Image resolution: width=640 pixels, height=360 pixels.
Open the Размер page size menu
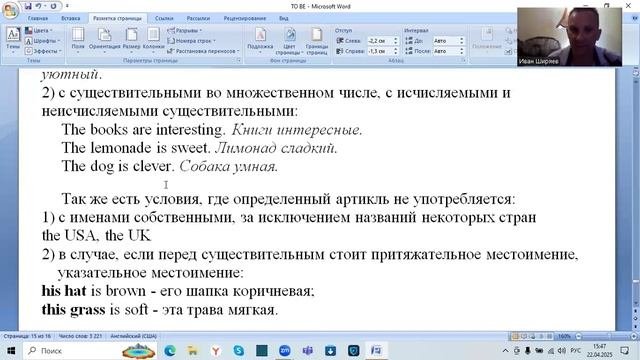tap(131, 41)
